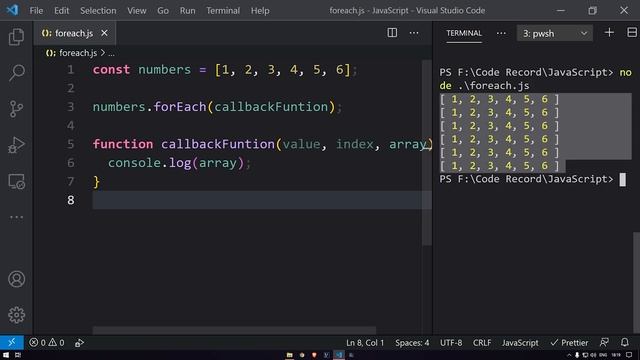Open the Go menu
Image resolution: width=640 pixels, height=360 pixels.
[163, 11]
